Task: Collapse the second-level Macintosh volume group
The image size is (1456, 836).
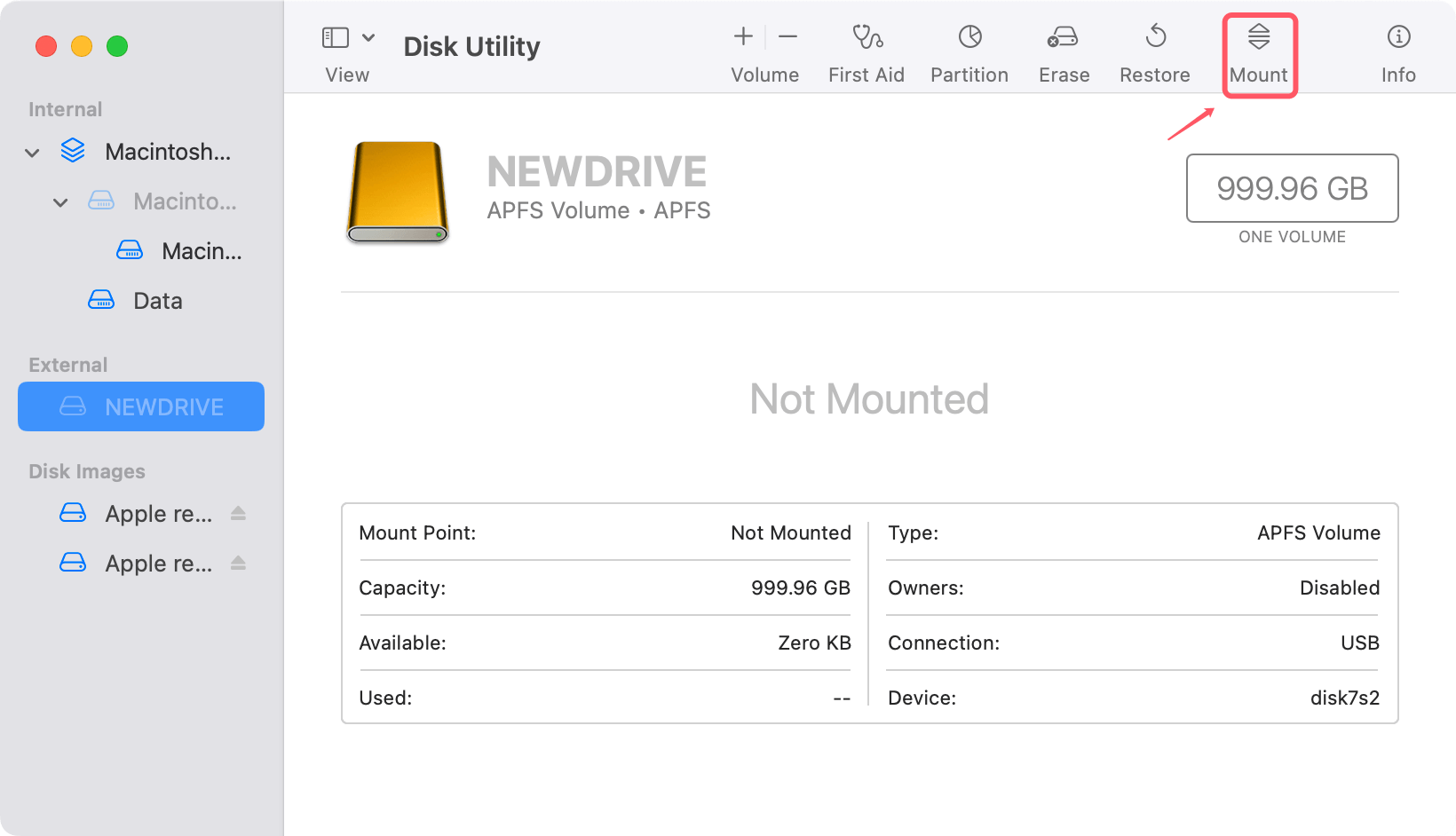Action: pos(60,201)
